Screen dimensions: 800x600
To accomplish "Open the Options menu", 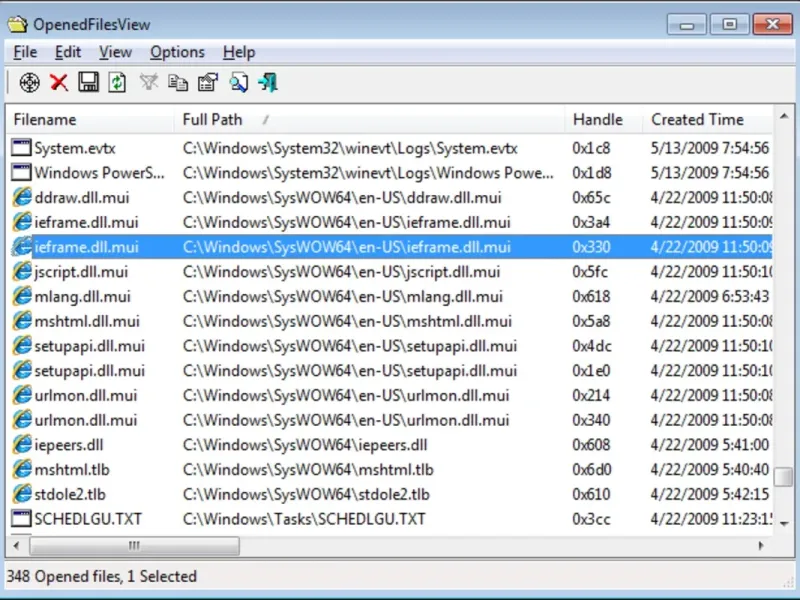I will pos(177,52).
